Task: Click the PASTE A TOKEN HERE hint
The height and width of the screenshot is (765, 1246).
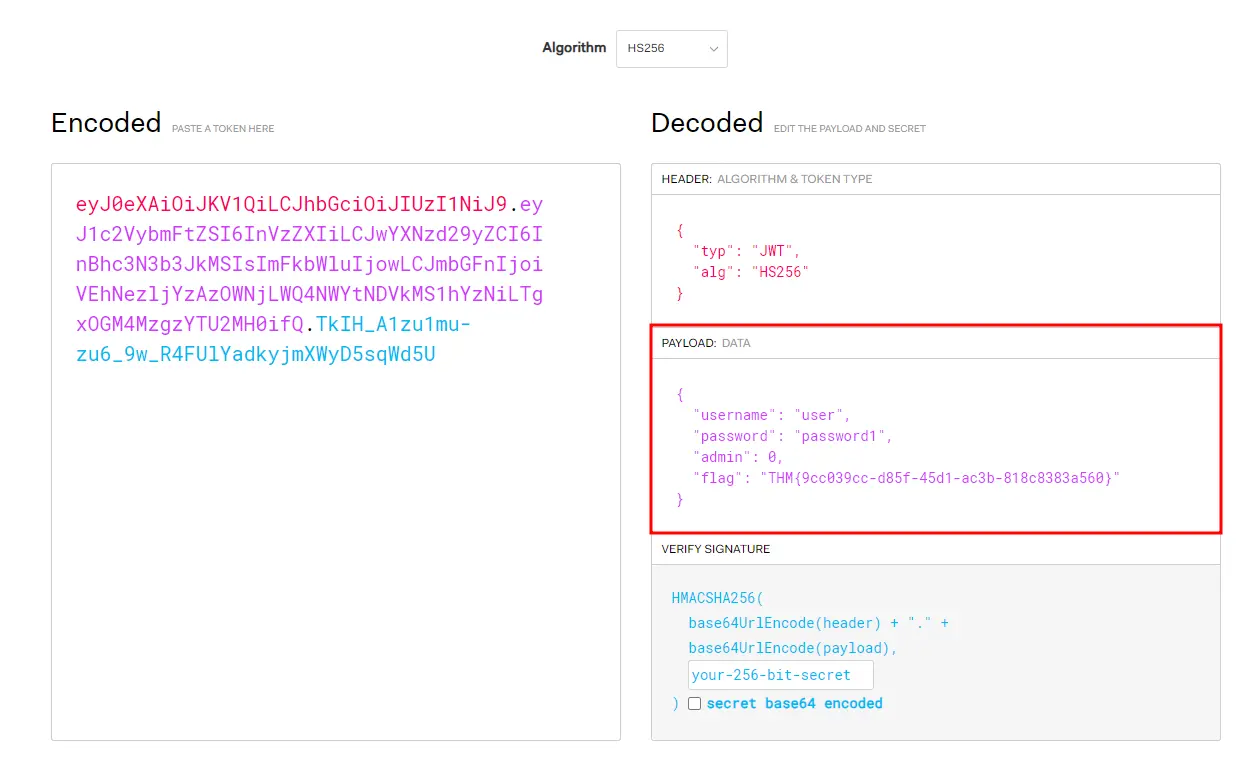Action: (x=223, y=129)
